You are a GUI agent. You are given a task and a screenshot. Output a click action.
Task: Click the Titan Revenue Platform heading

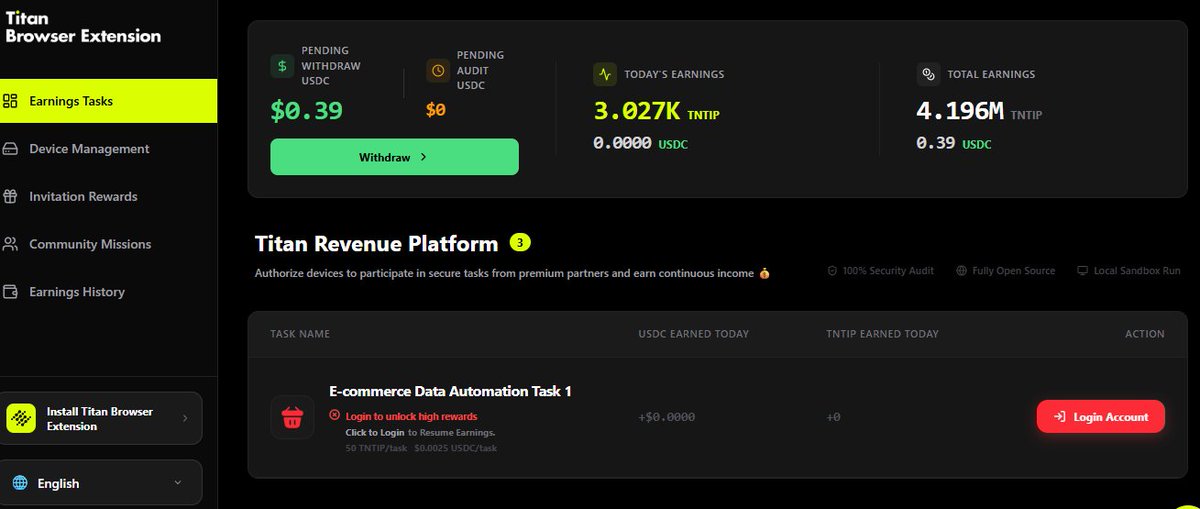click(x=376, y=244)
